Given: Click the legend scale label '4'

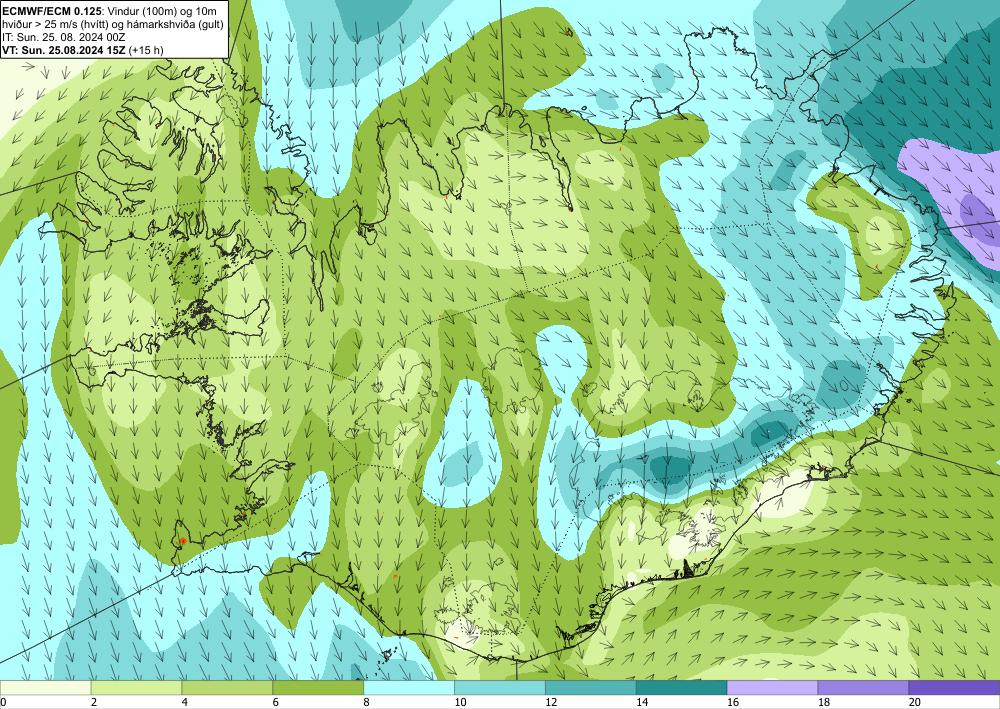Looking at the screenshot, I should coord(185,703).
